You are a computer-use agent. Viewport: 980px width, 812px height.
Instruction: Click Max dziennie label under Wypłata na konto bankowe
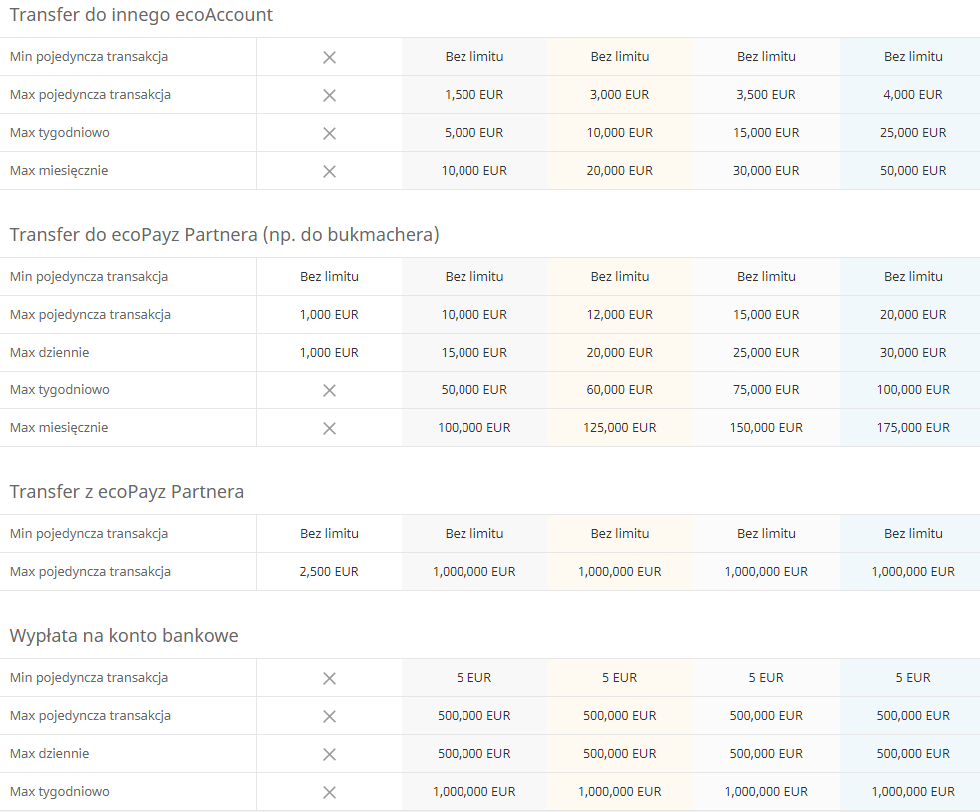click(x=49, y=754)
